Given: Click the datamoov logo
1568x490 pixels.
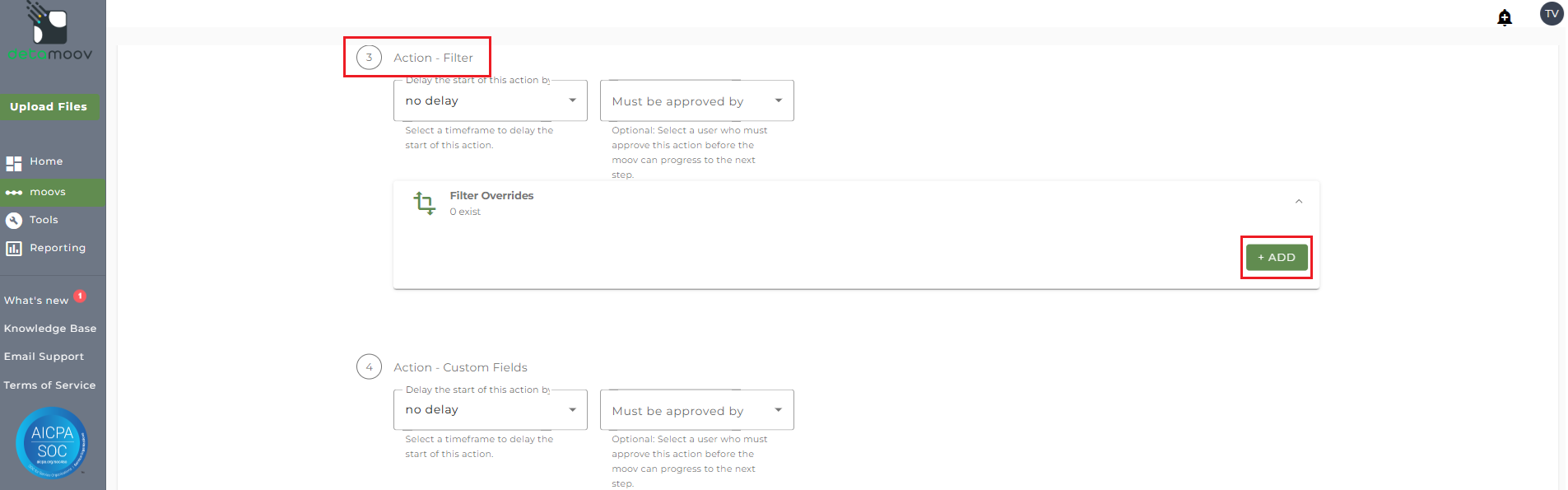Looking at the screenshot, I should (x=49, y=31).
